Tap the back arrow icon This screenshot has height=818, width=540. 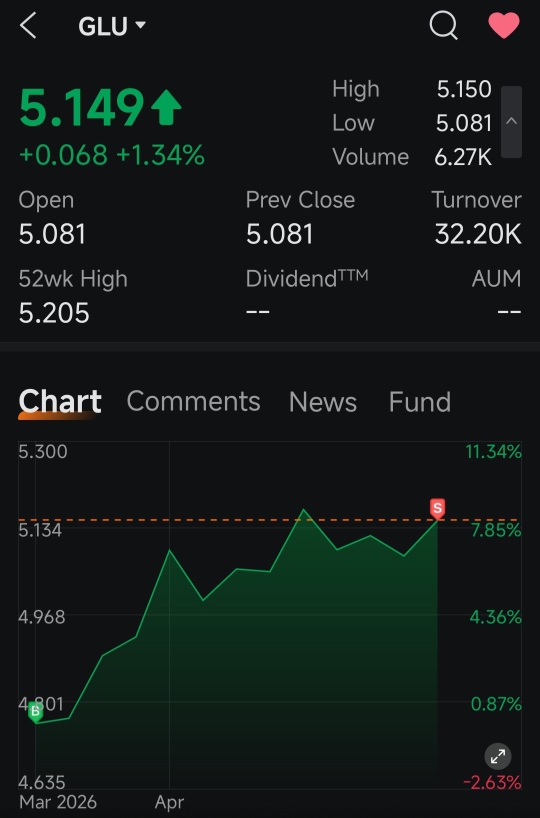(28, 25)
